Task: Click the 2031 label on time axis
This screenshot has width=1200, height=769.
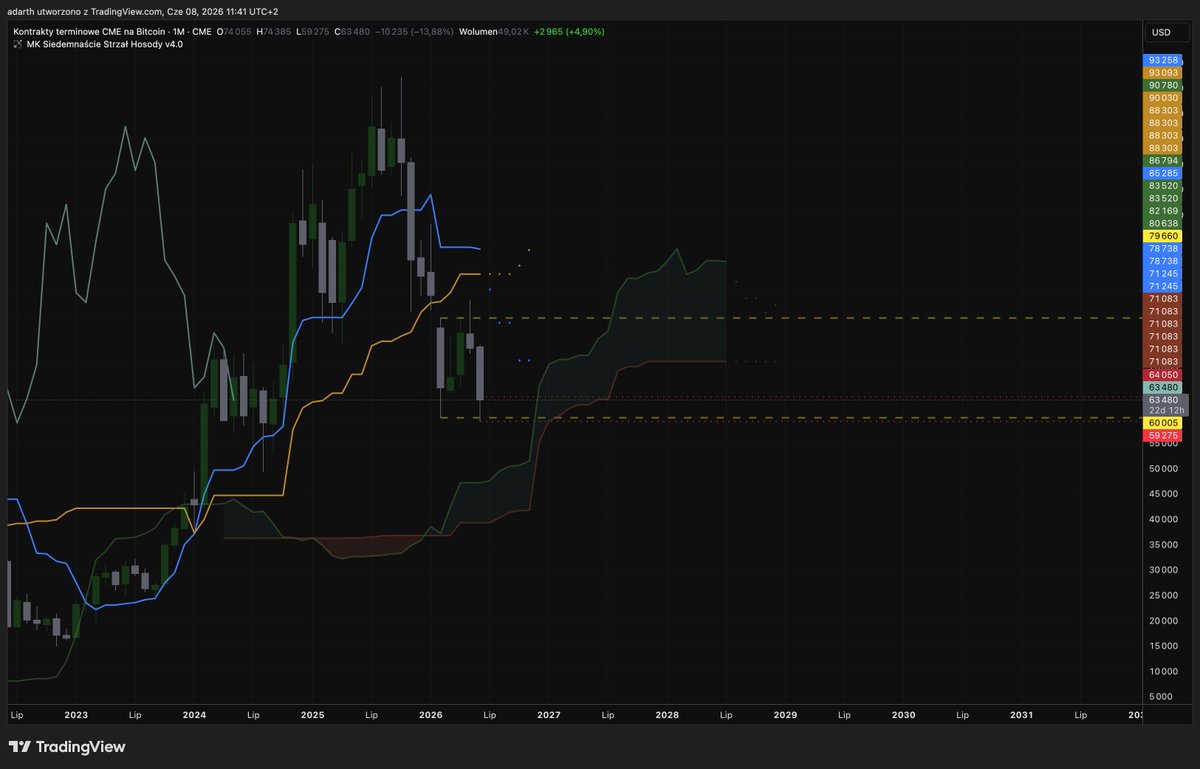Action: [1021, 715]
